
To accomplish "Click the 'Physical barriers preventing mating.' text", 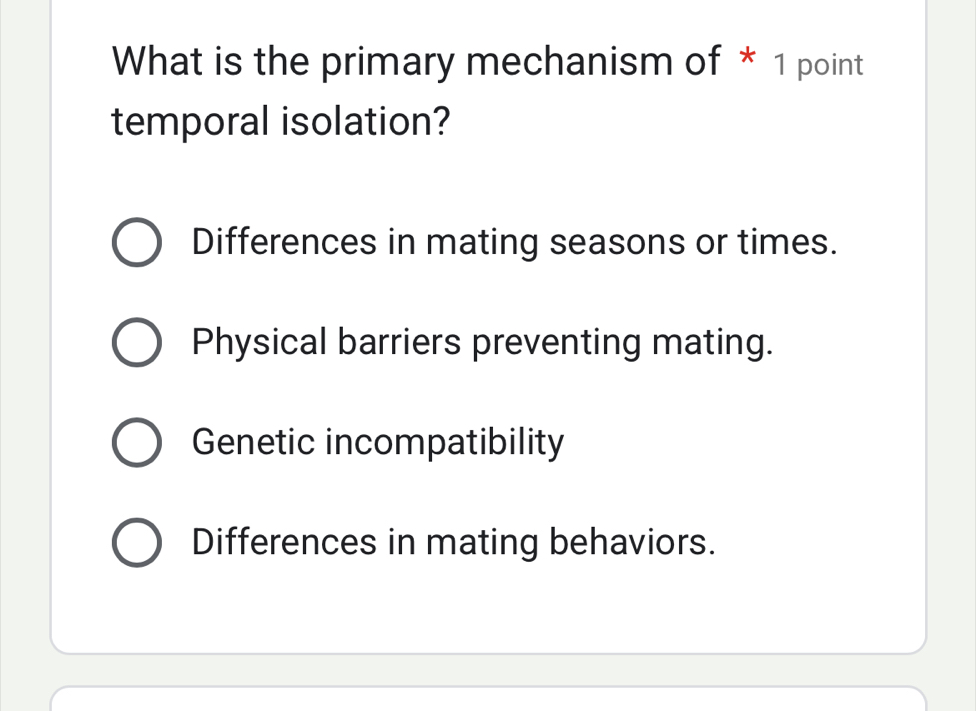I will (481, 341).
